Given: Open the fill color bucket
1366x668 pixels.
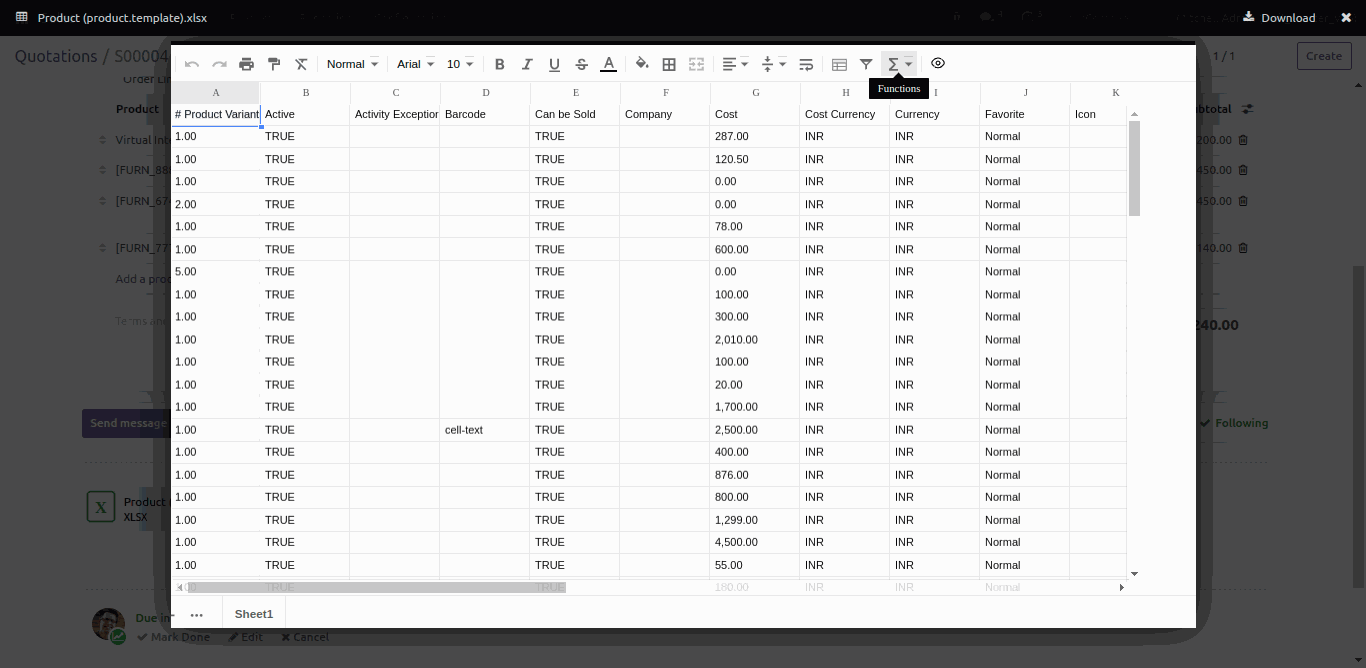Looking at the screenshot, I should [642, 64].
